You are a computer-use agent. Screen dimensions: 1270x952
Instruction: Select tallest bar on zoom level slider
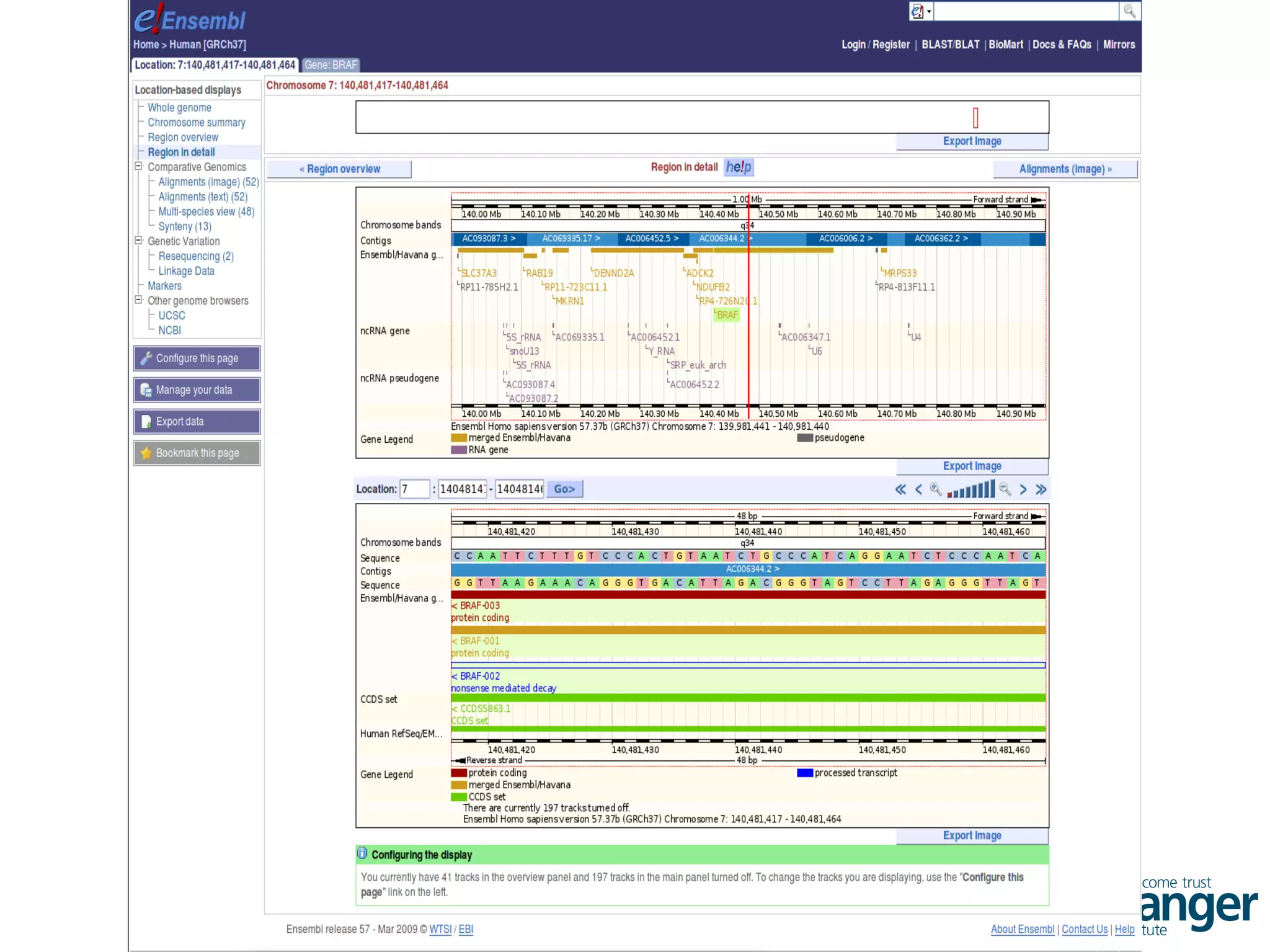coord(992,489)
